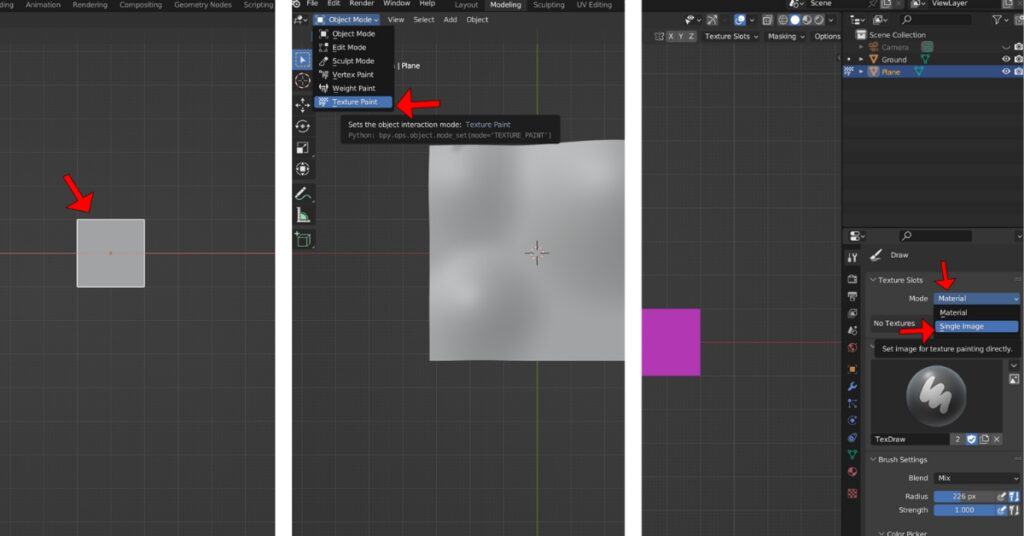Open the Object Constraints tab
This screenshot has height=536, width=1024.
tap(852, 437)
